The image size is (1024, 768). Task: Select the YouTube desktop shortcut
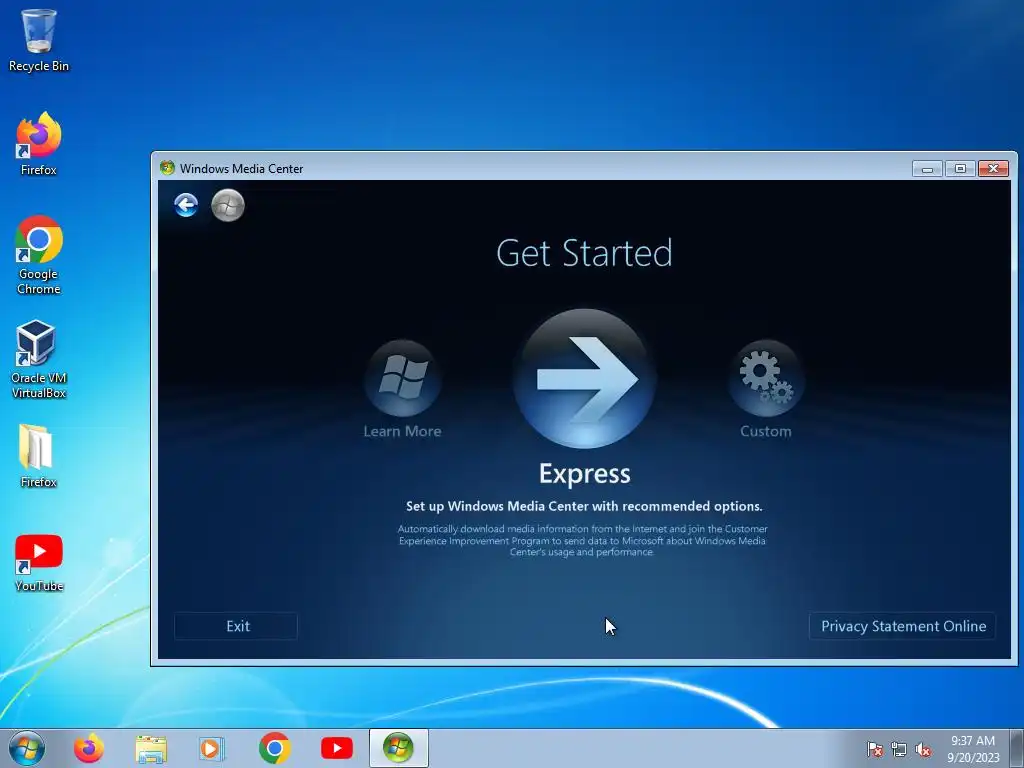coord(39,563)
